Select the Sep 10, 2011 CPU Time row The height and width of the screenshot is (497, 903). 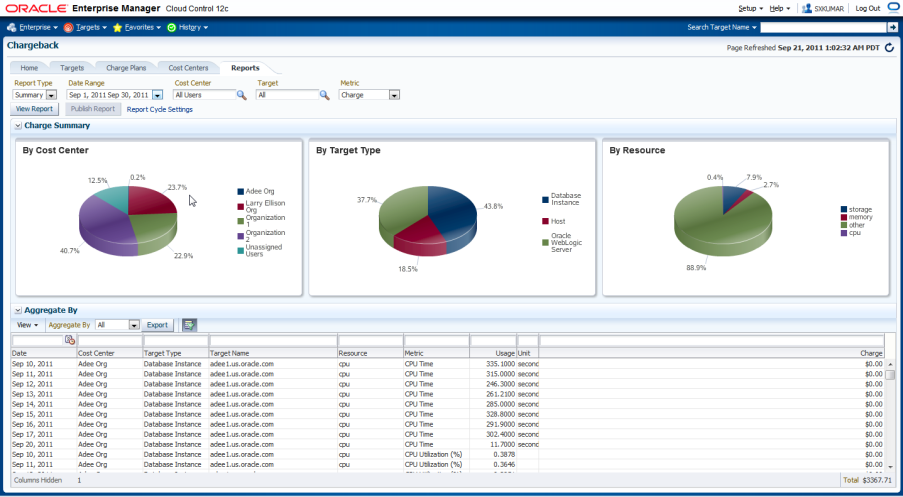point(447,364)
